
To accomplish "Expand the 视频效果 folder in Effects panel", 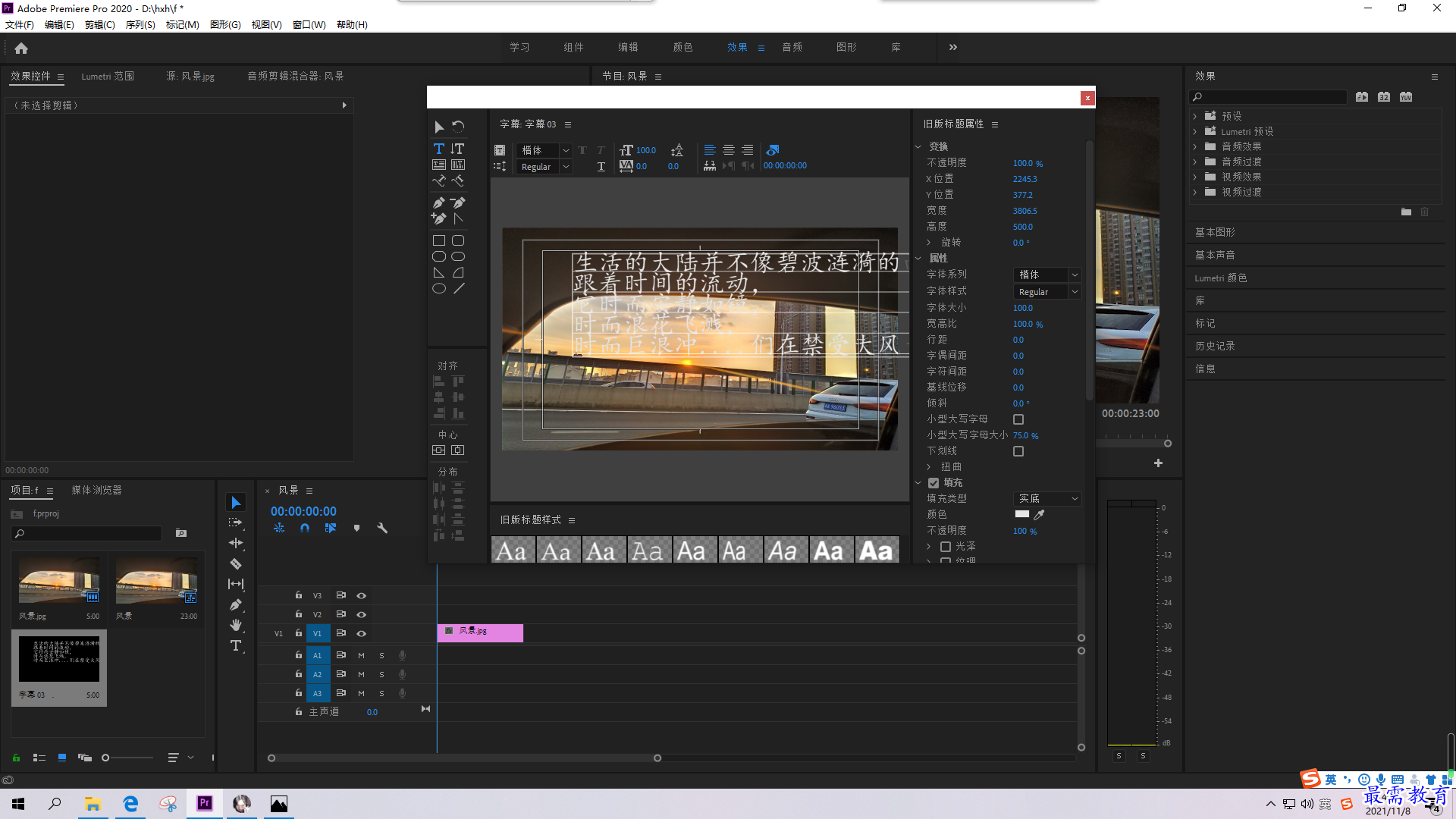I will point(1194,177).
